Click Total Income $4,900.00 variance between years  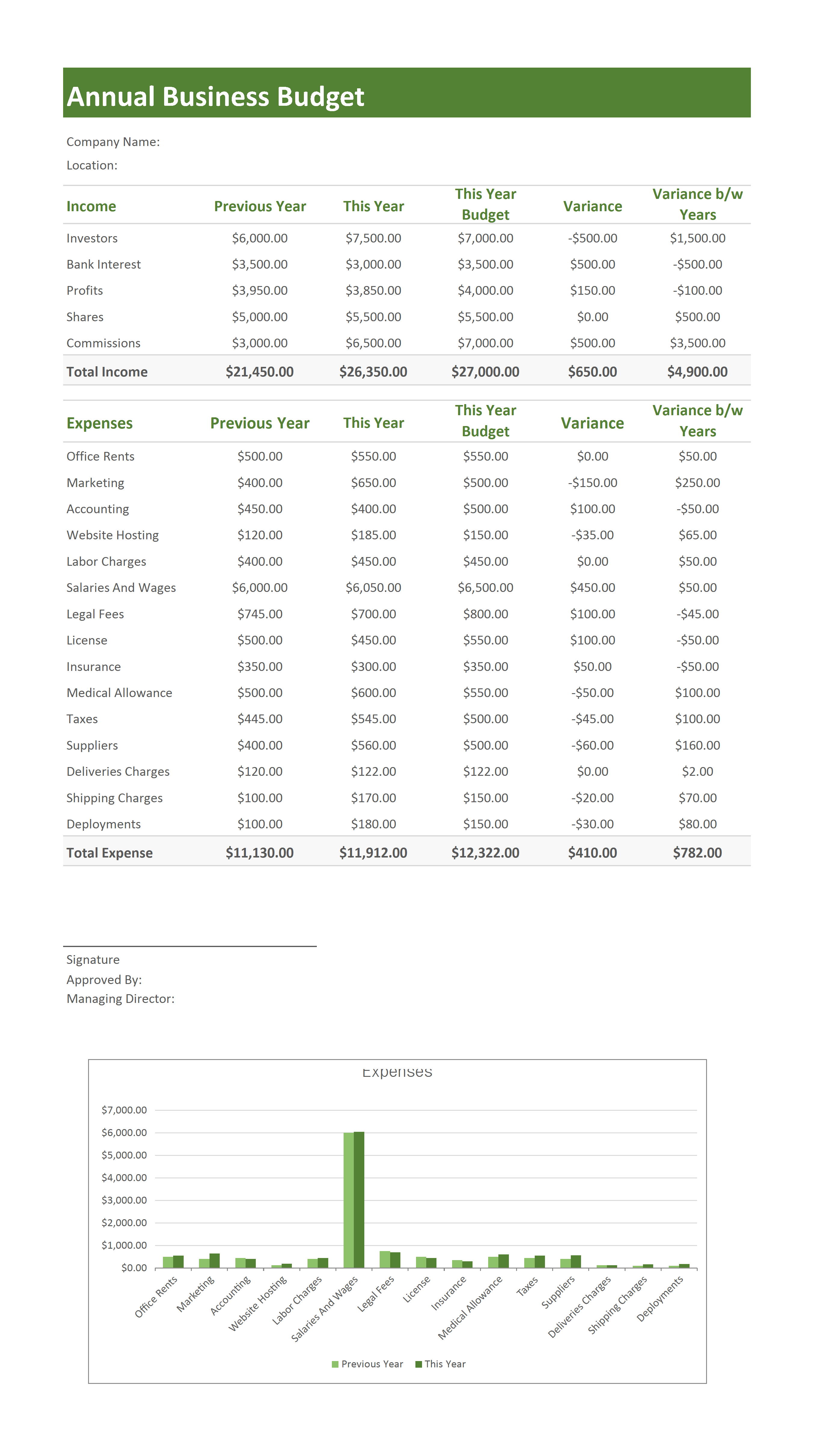pyautogui.click(x=697, y=371)
